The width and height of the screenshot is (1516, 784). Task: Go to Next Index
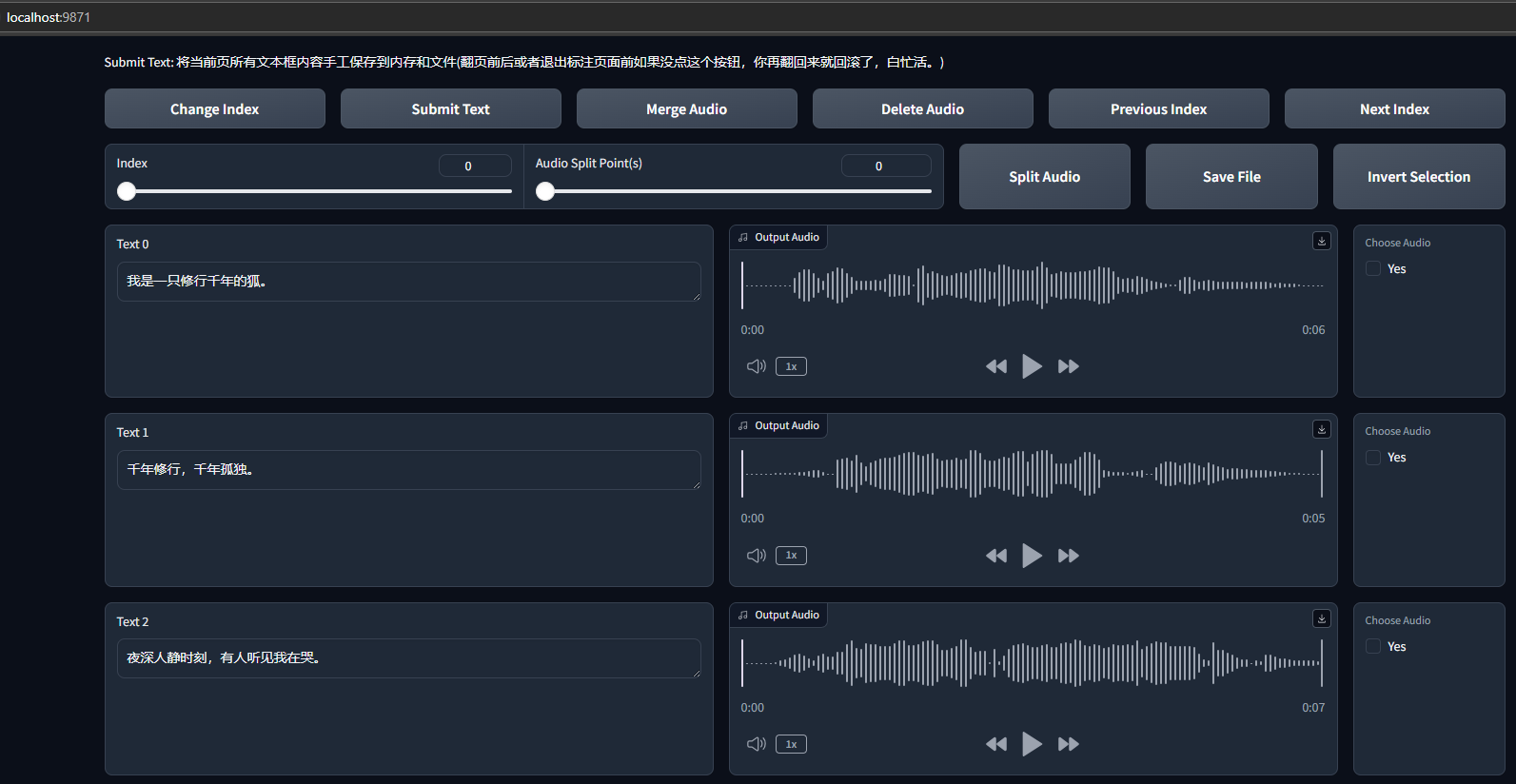(1394, 109)
